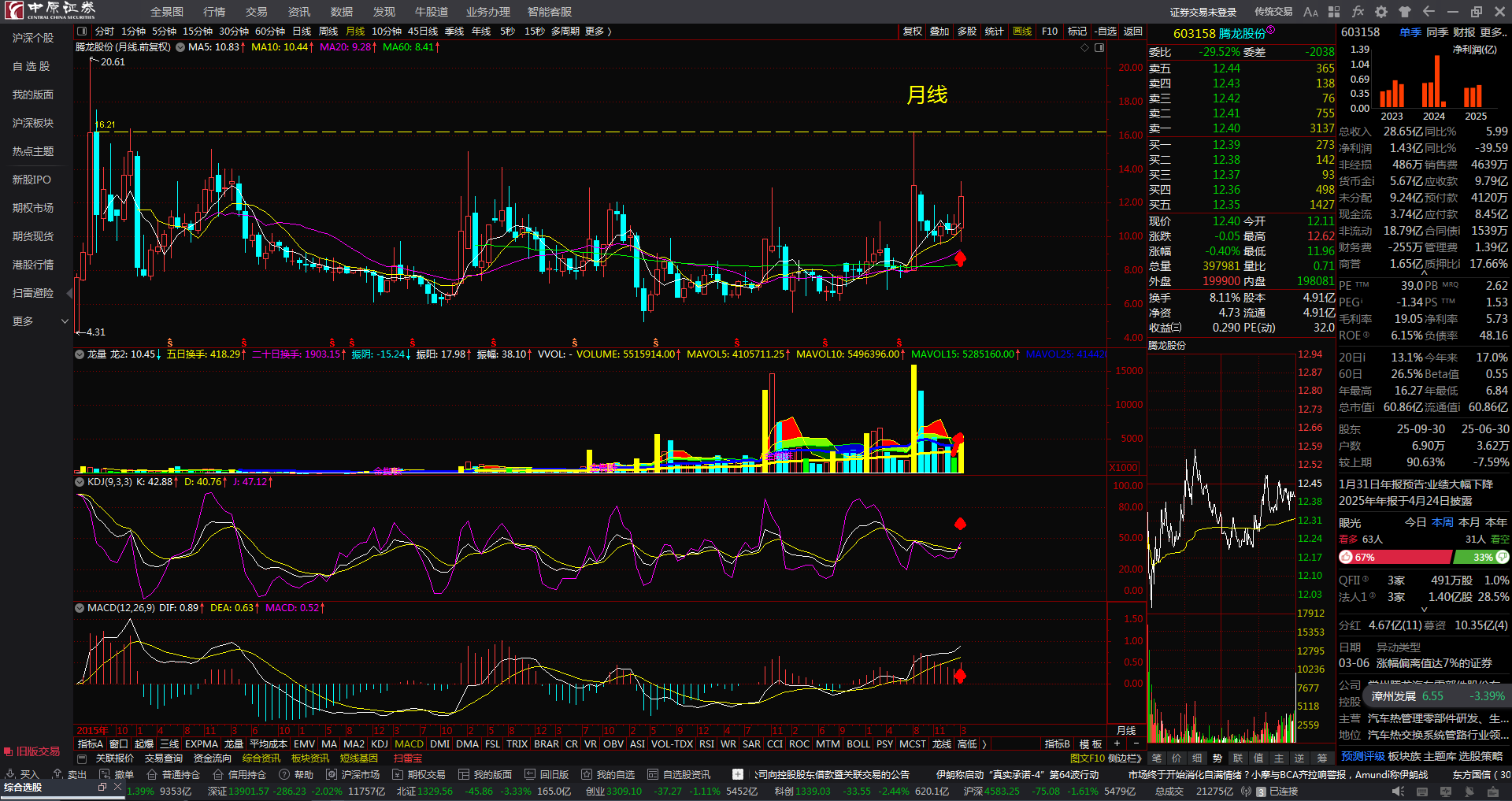The height and width of the screenshot is (801, 1512).
Task: Click the speaker mute icon in status bar
Action: [x=1397, y=792]
